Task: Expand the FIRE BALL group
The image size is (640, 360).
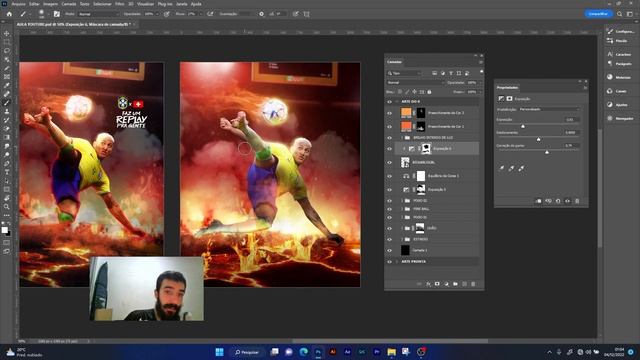Action: click(402, 209)
